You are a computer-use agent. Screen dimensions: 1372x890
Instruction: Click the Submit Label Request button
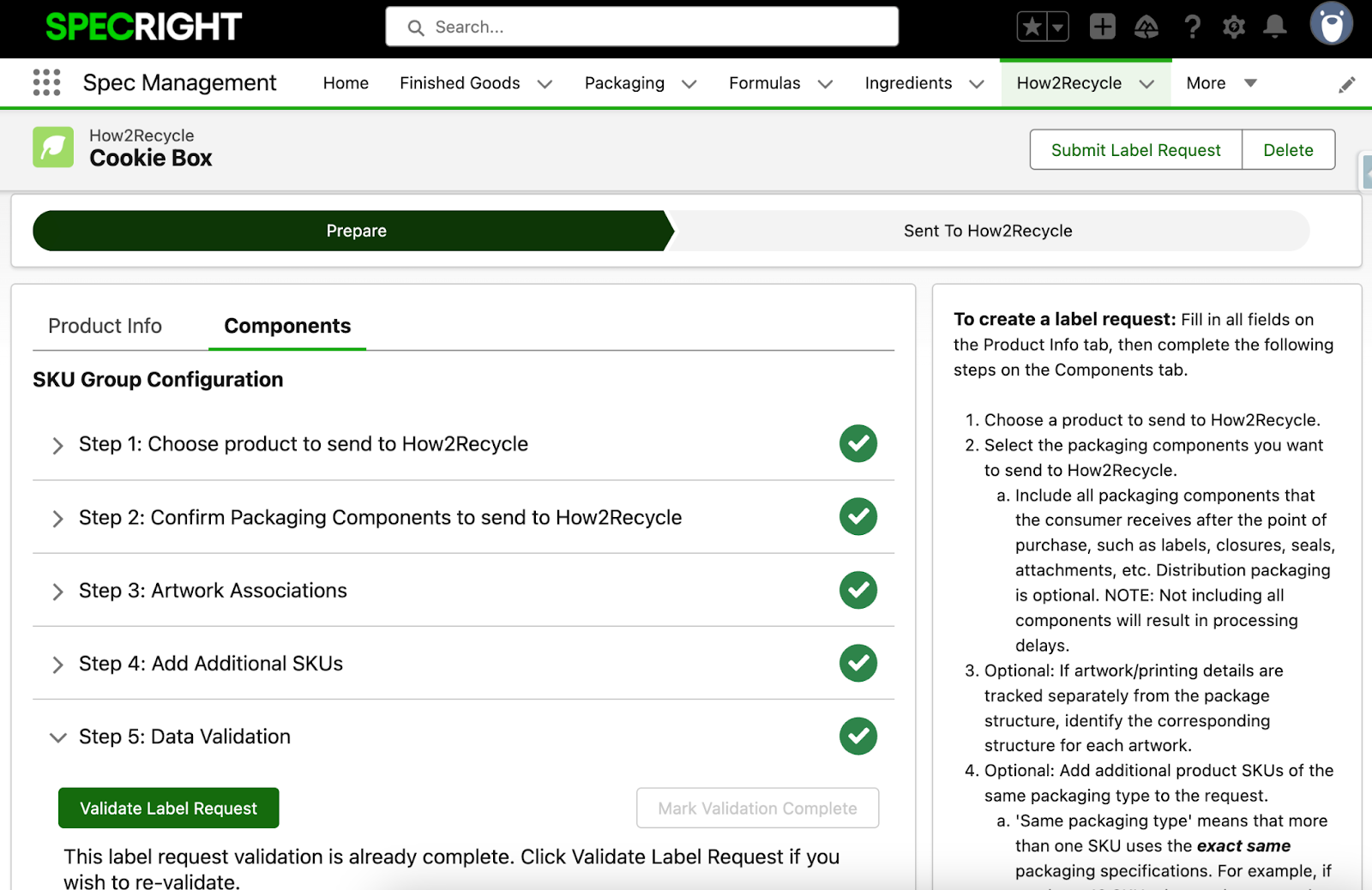pos(1135,150)
